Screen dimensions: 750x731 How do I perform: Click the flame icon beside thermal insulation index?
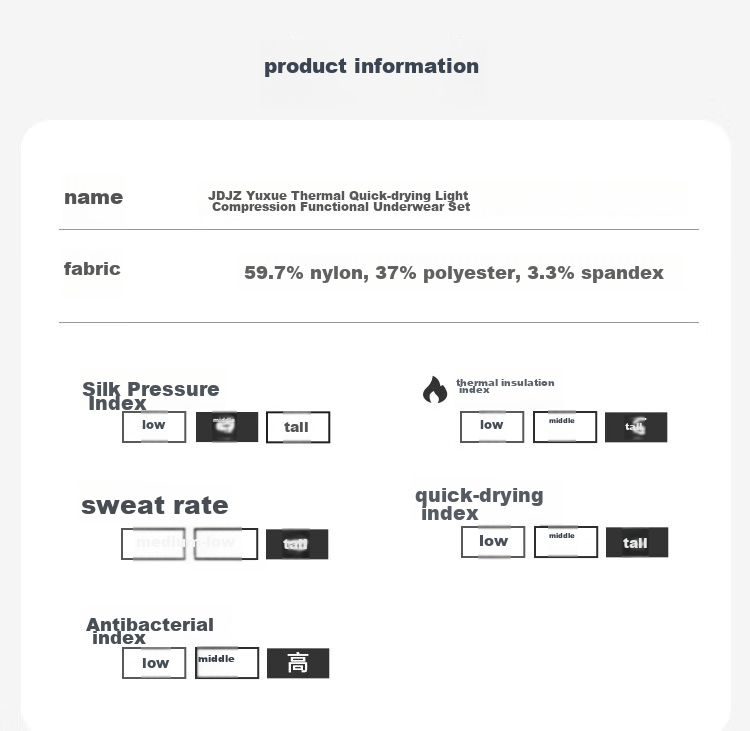coord(435,389)
